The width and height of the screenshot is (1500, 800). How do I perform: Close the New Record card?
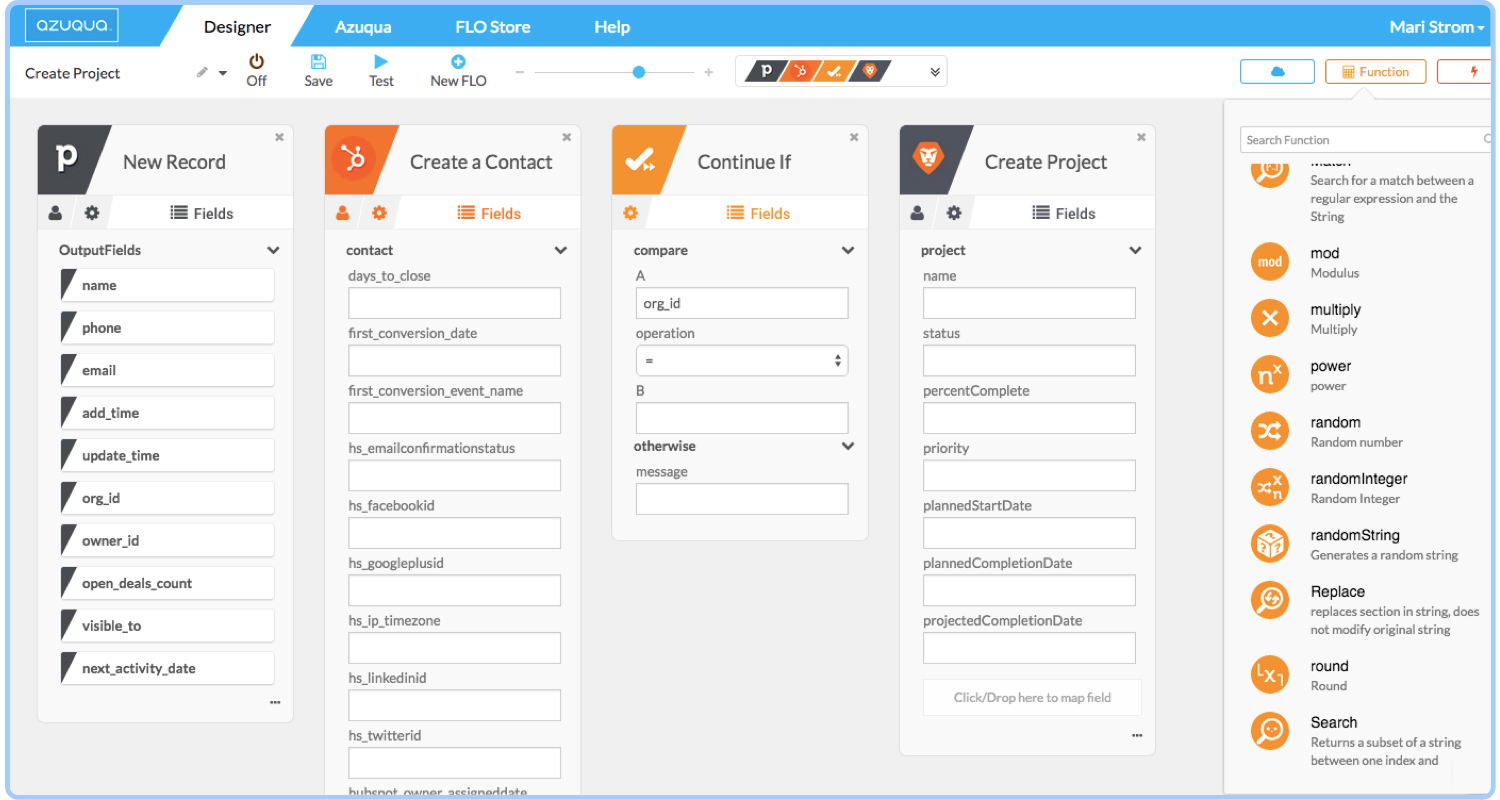coord(279,137)
